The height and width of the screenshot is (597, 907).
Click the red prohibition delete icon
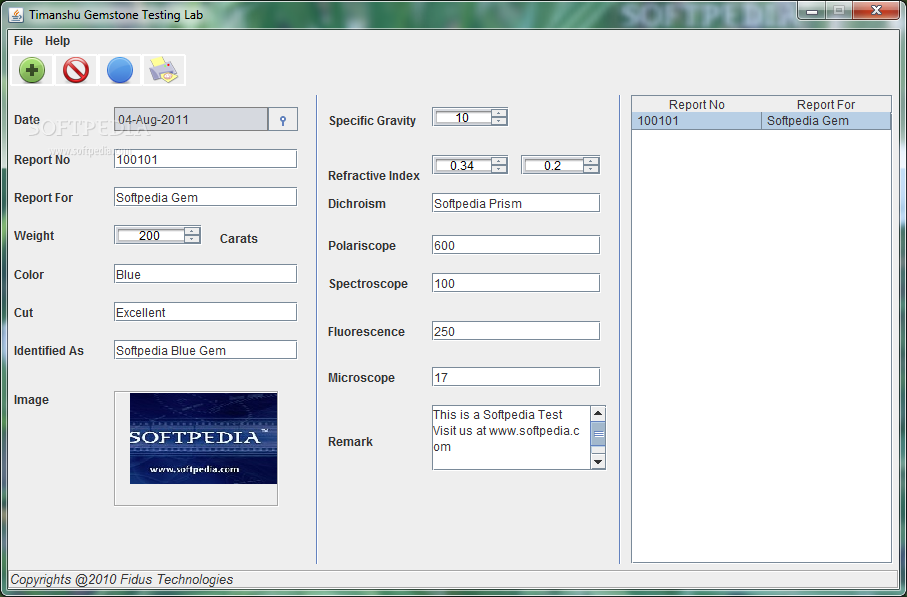[76, 71]
